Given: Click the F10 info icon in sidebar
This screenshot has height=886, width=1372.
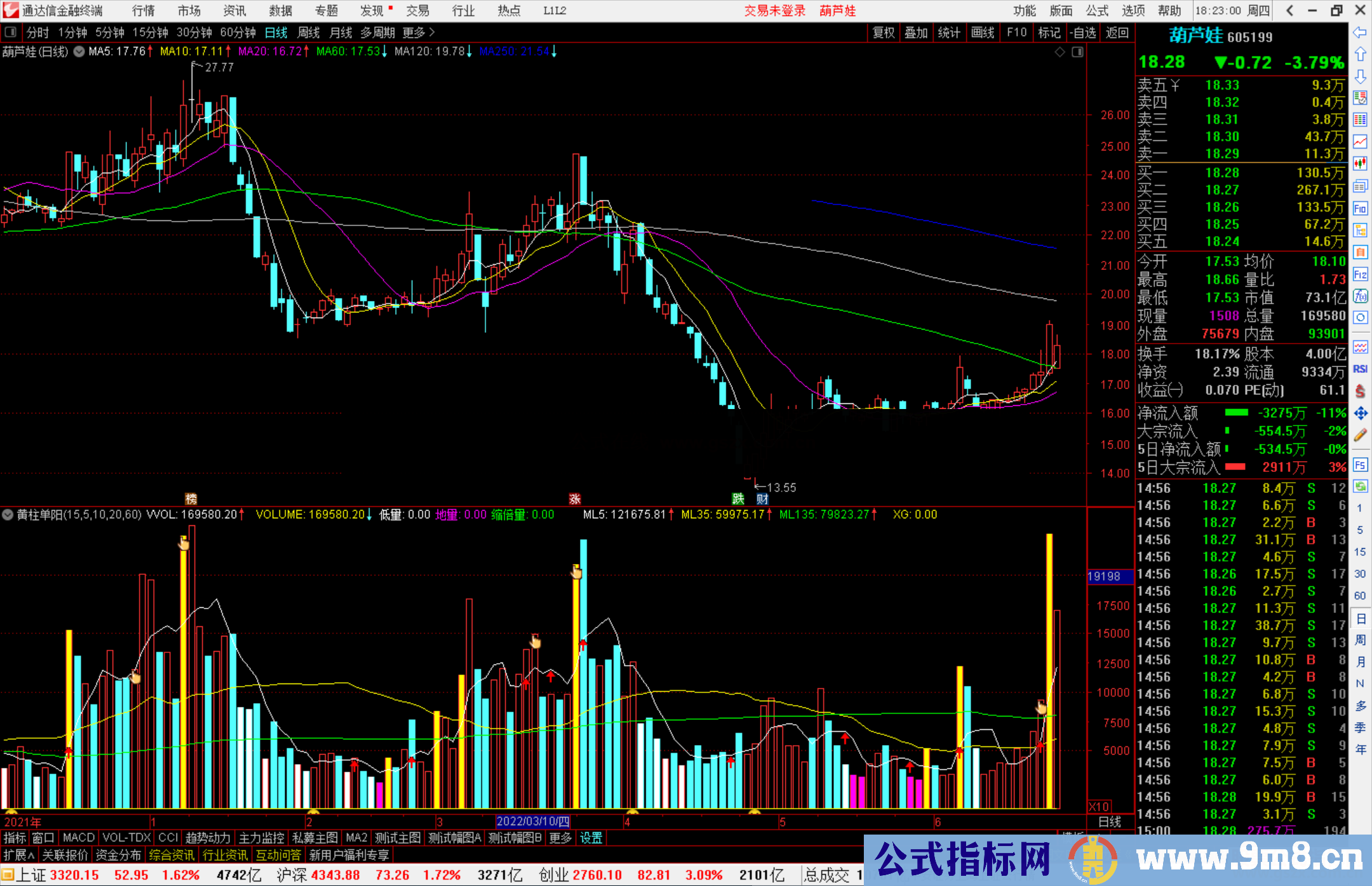Looking at the screenshot, I should point(1360,208).
